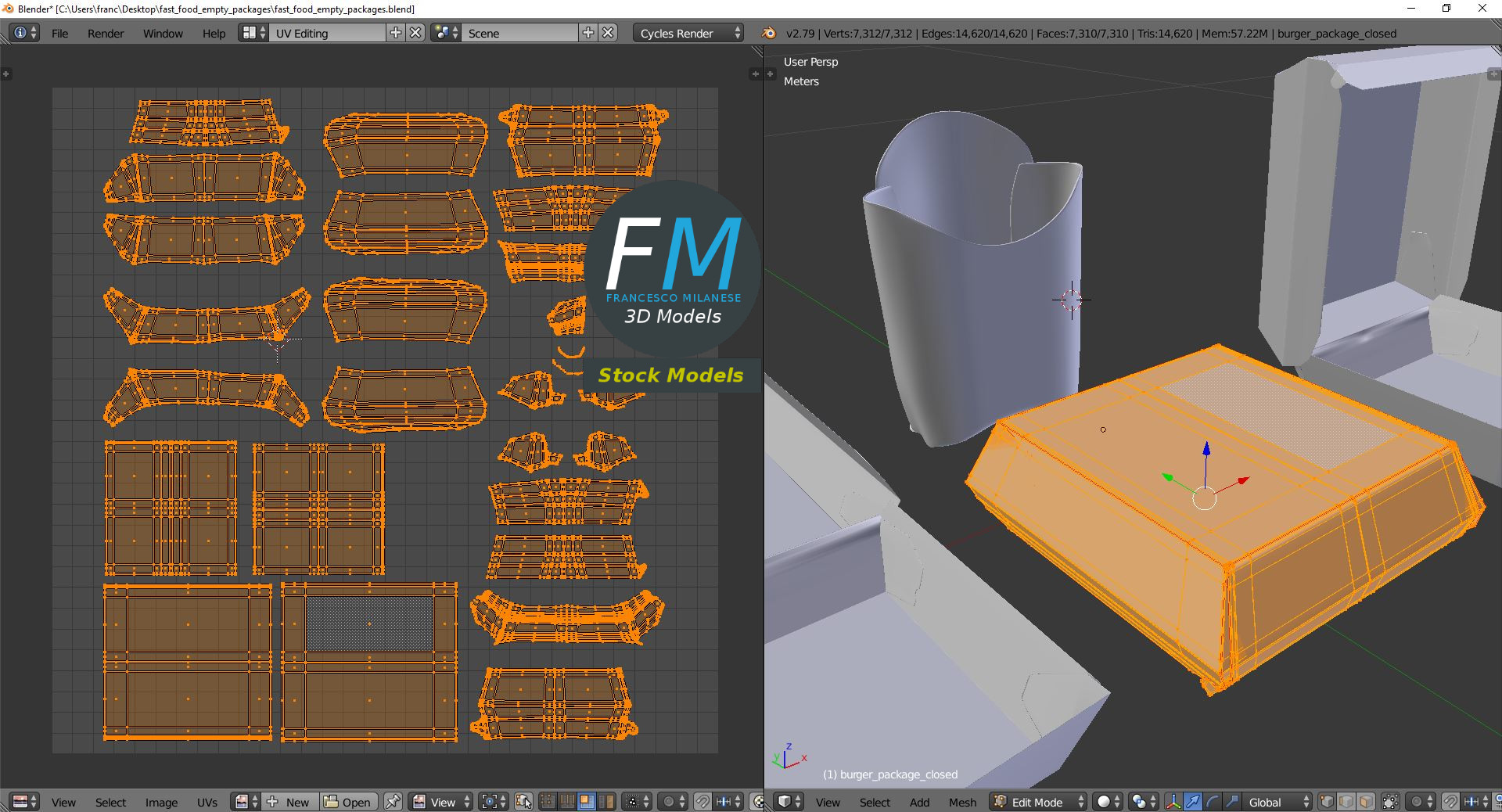Delete the UV Editing screen layout
The width and height of the screenshot is (1502, 812).
[x=416, y=33]
